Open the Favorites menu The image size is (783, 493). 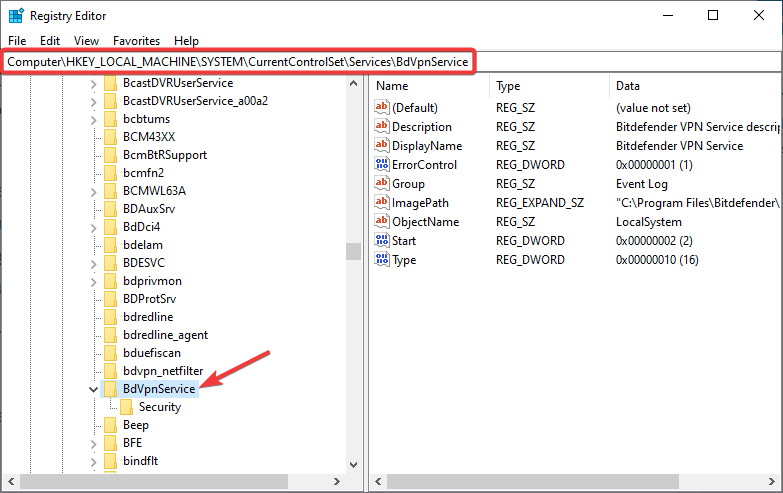[136, 40]
